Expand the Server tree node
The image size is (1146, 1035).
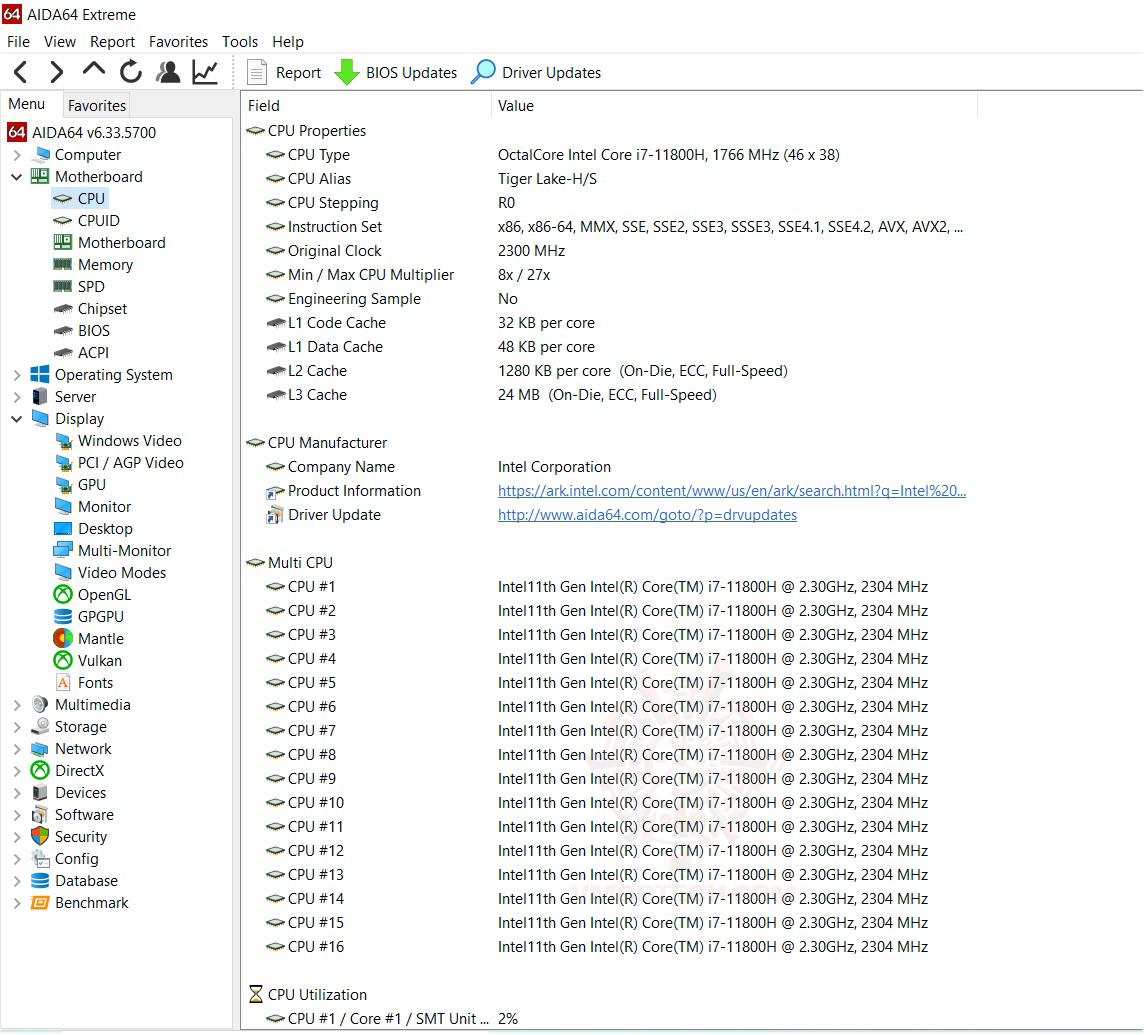pos(17,397)
